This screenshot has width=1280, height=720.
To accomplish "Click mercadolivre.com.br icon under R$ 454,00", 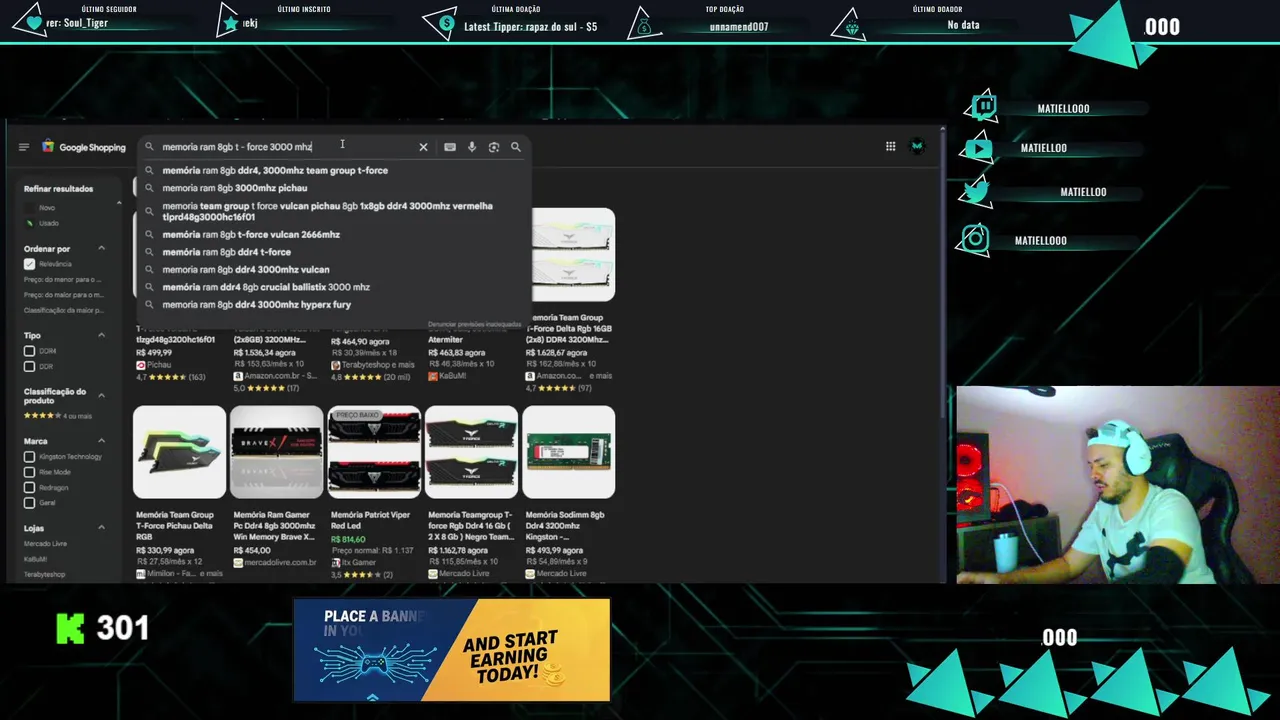I will tap(238, 563).
